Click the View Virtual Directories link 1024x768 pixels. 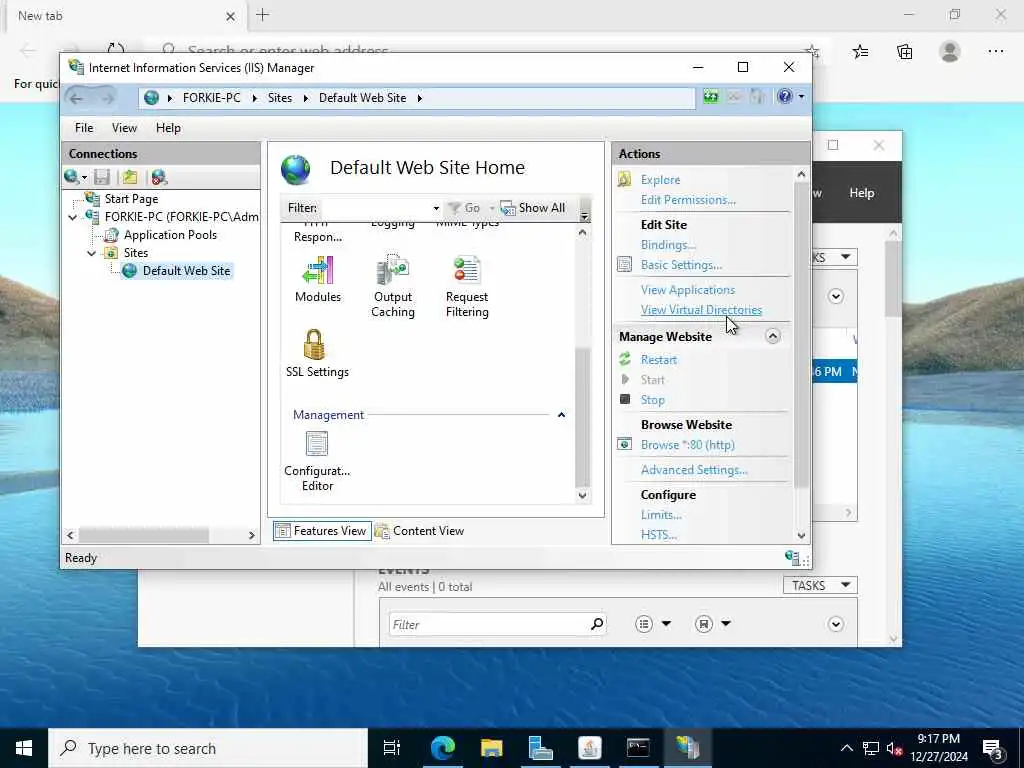click(x=701, y=310)
